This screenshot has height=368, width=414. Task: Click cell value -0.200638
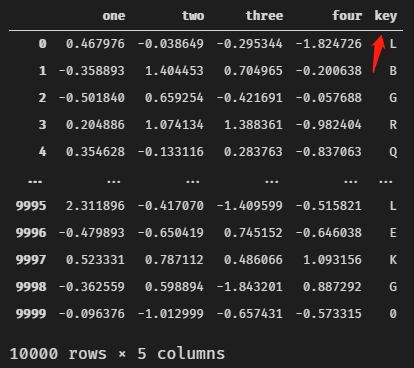click(329, 71)
